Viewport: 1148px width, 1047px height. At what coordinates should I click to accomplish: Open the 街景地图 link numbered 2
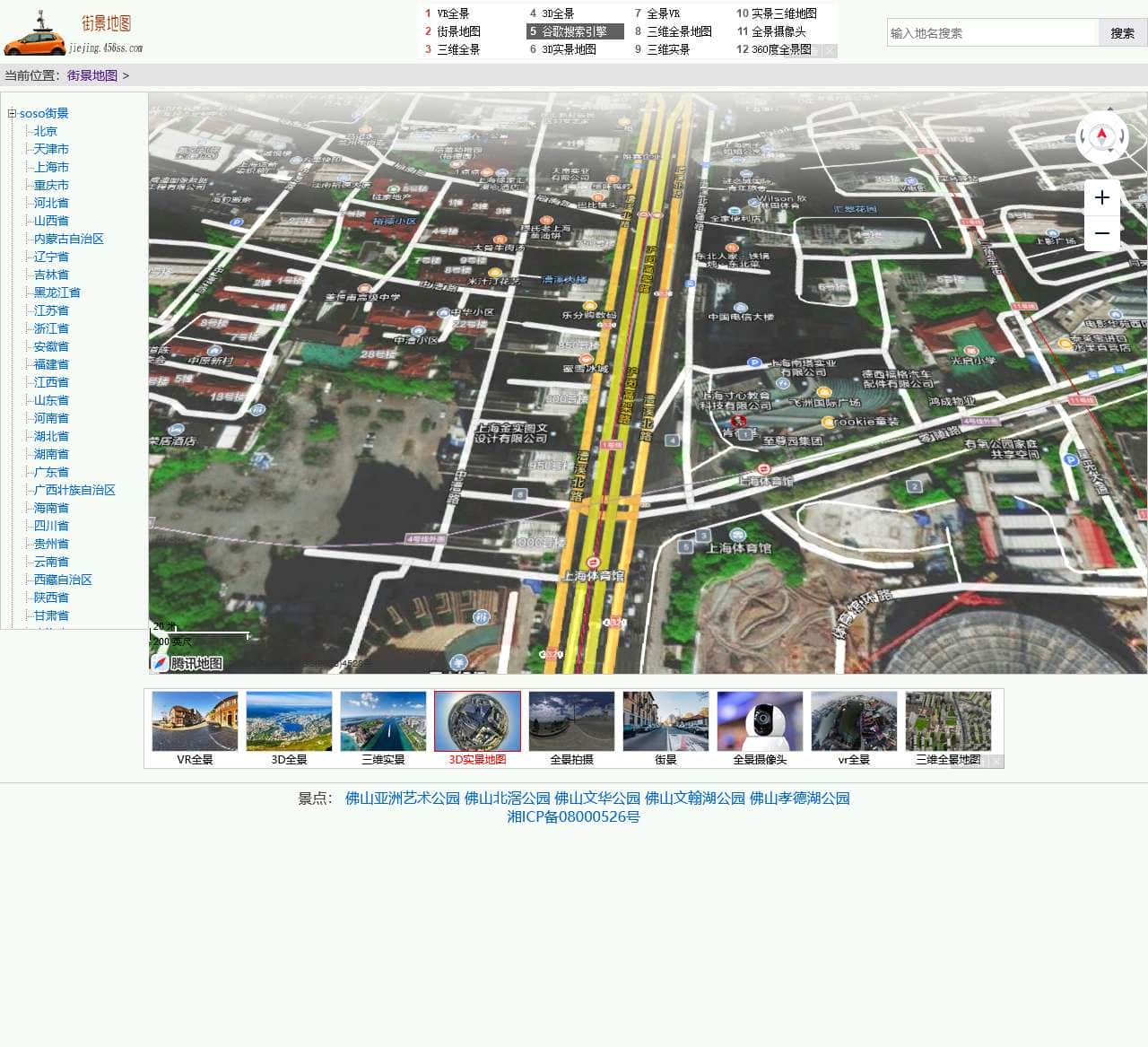tap(458, 31)
